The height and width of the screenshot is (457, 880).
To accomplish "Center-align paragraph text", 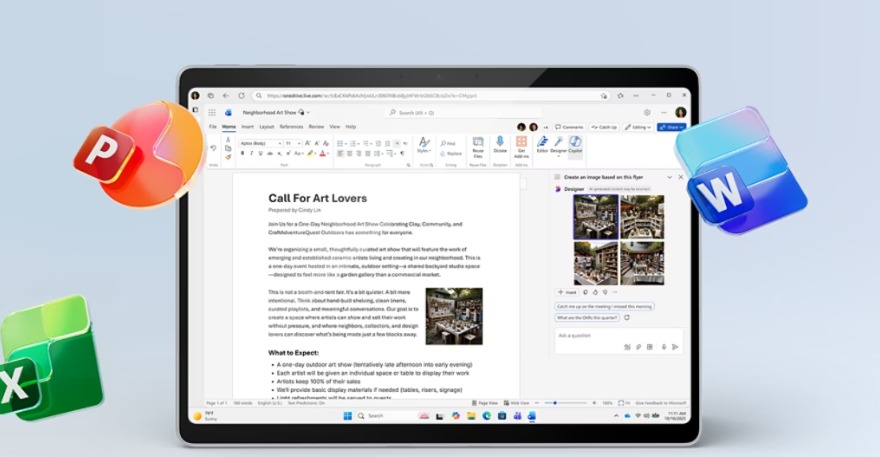I will click(350, 153).
